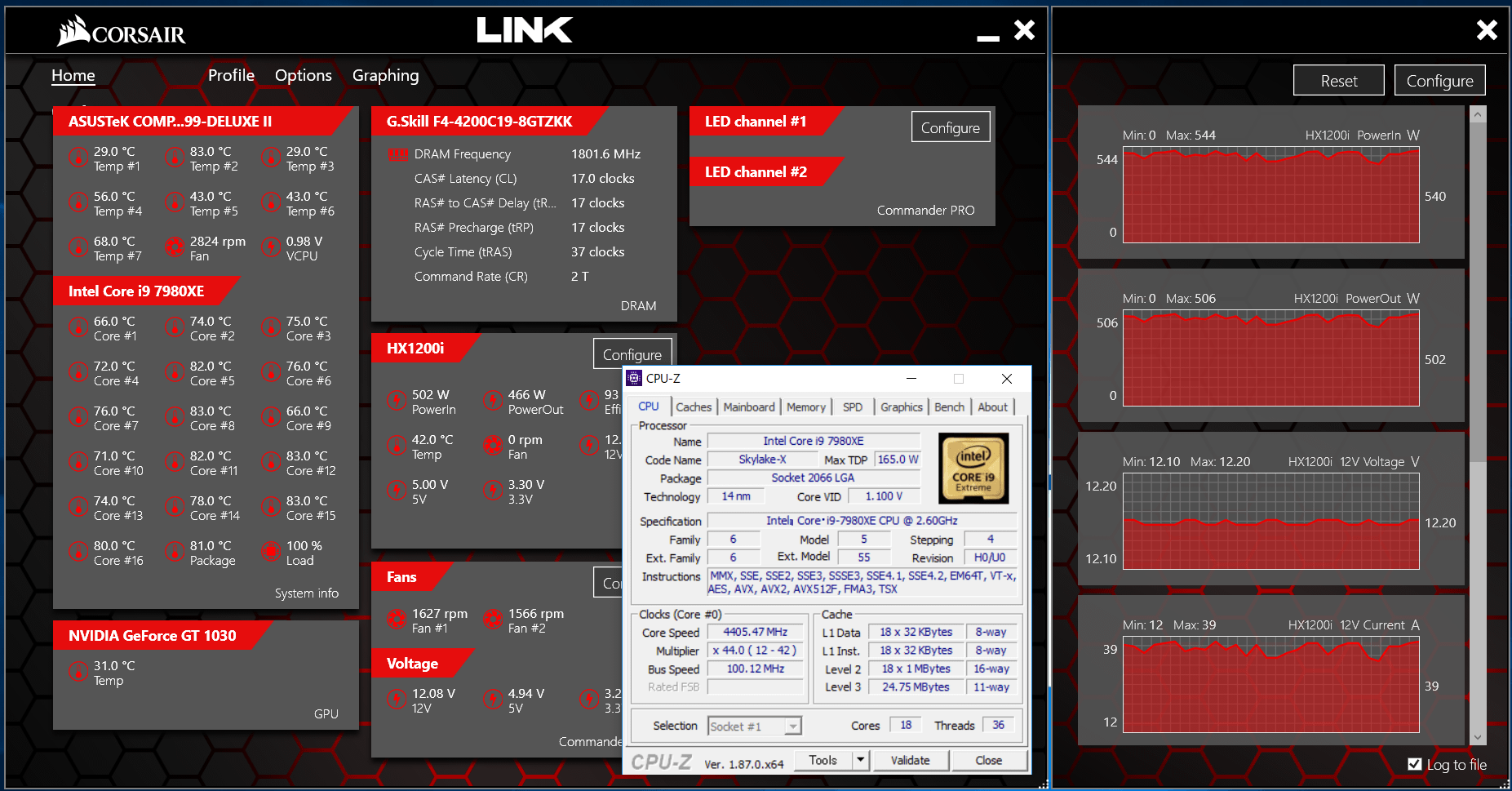Click the VCPU 0.98 V voltage icon
The height and width of the screenshot is (791, 1512).
click(270, 247)
